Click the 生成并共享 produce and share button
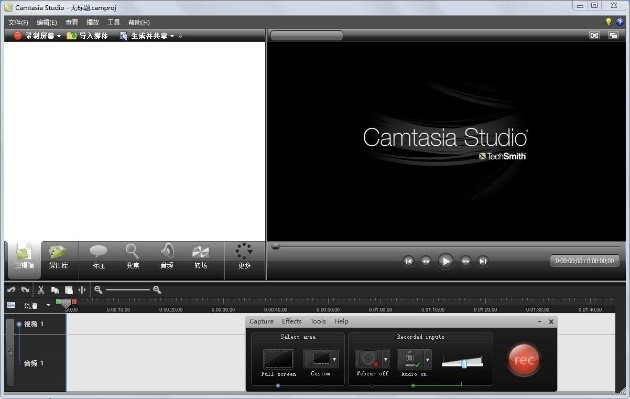Screen dimensions: 630x399 pyautogui.click(x=144, y=36)
